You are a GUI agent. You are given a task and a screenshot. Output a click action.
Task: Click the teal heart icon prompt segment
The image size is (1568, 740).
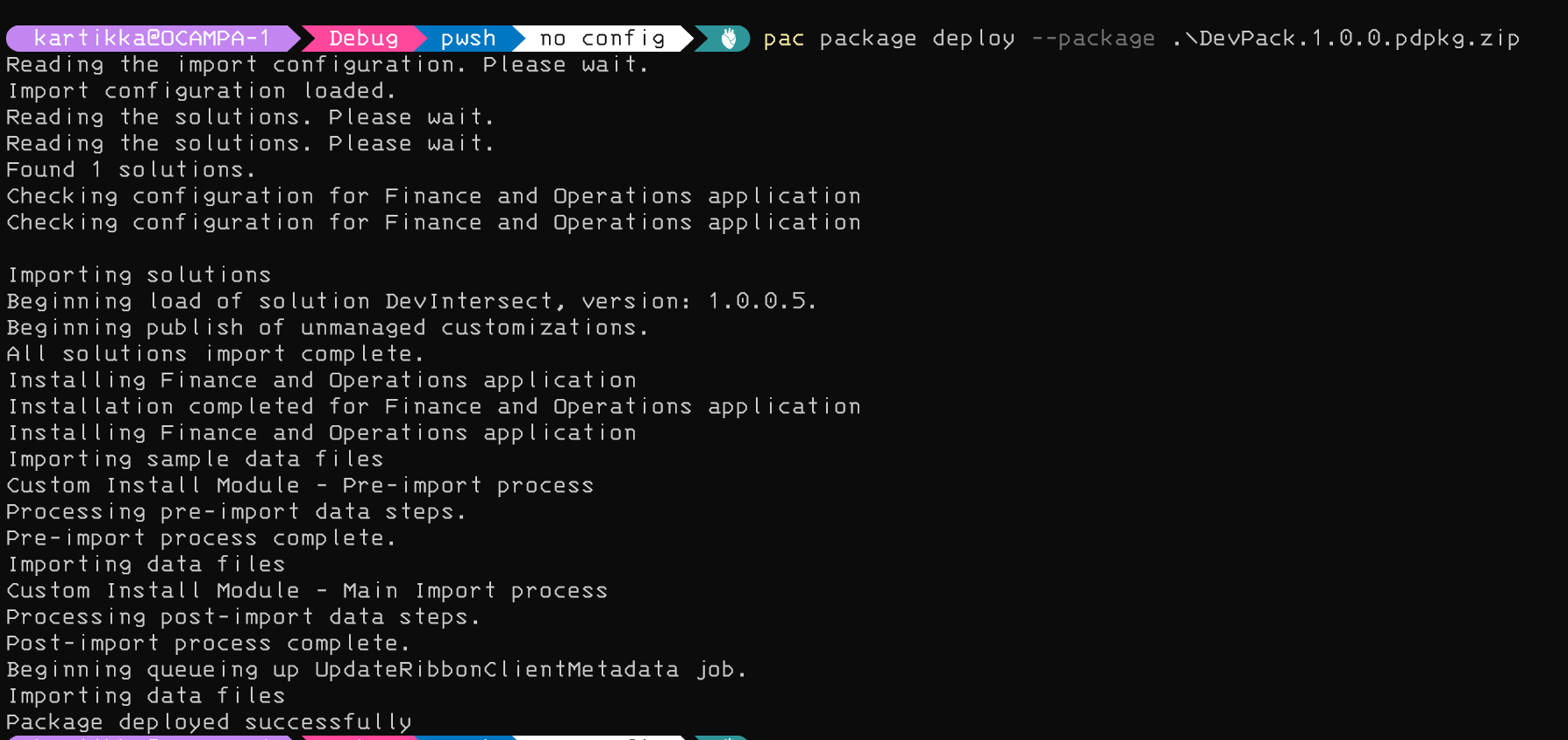[x=728, y=39]
